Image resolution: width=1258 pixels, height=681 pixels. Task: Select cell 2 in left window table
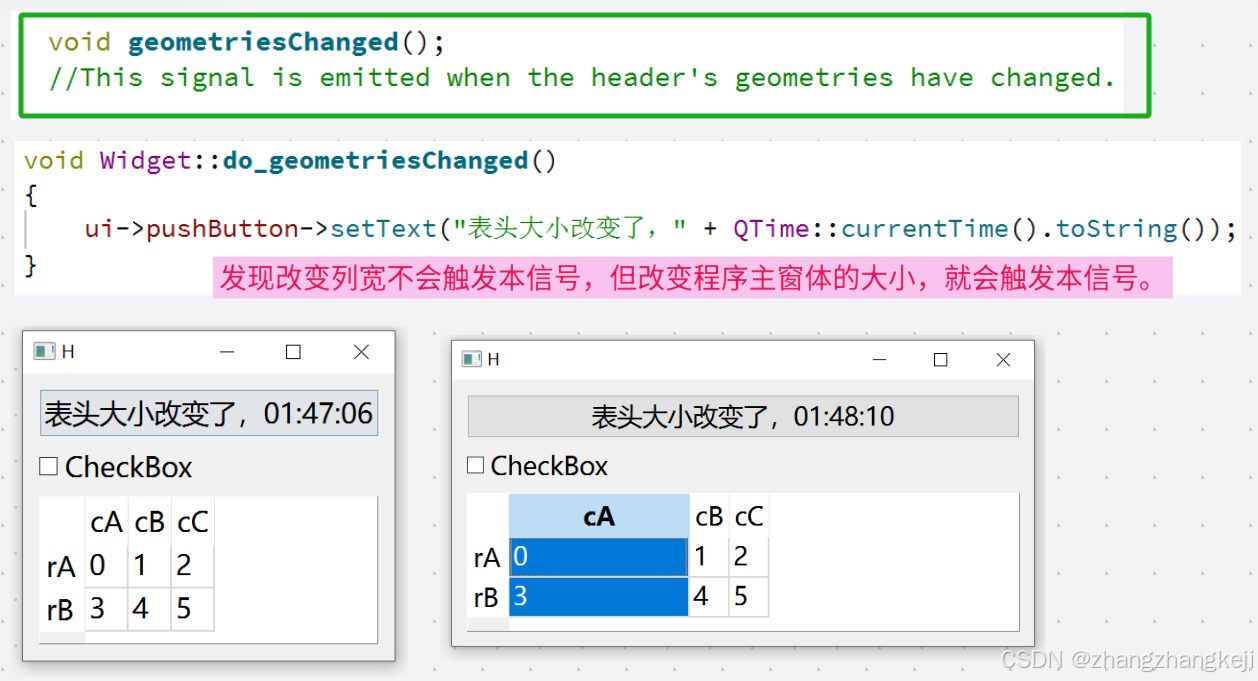click(x=193, y=566)
